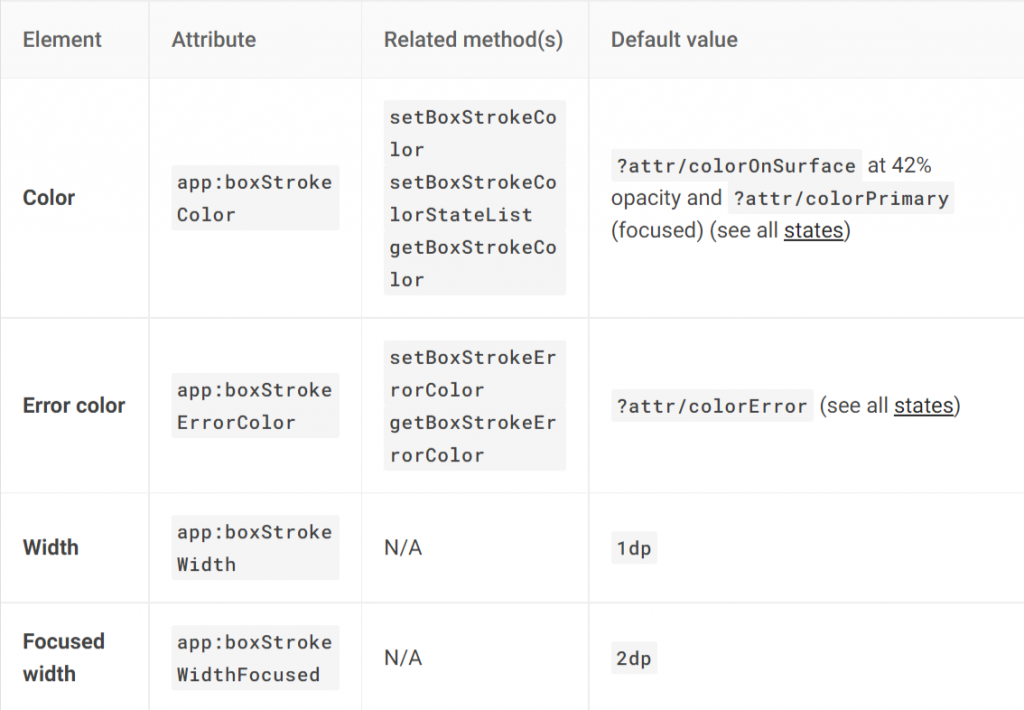Click the setBoxStrokeErrorColor method text
Image resolution: width=1024 pixels, height=710 pixels.
pyautogui.click(x=473, y=373)
